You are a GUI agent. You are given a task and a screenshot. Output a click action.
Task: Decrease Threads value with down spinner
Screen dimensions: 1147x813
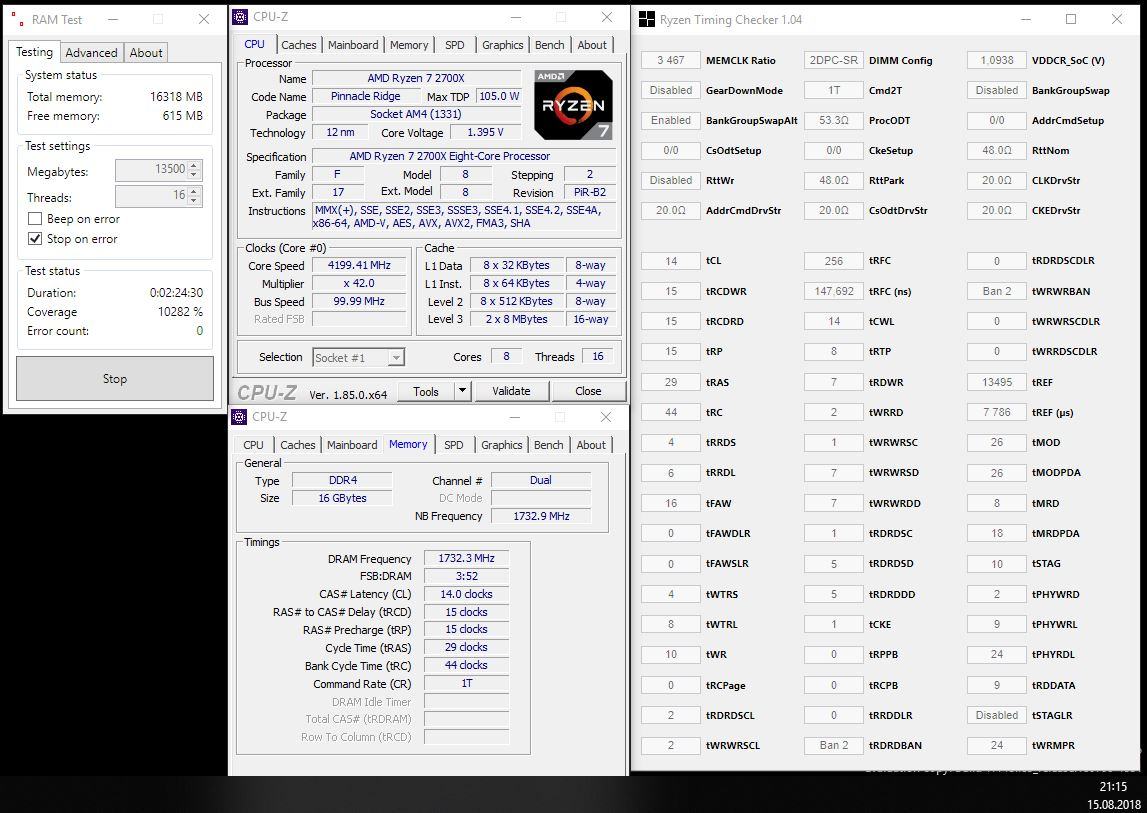[x=194, y=200]
